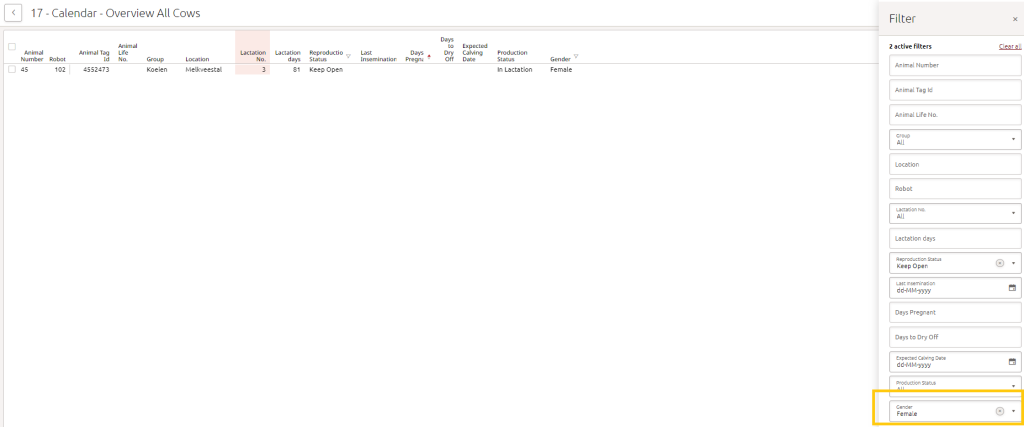Screen dimensions: 1024x427
Task: Tick the checkbox for animal 45
Action: 12,69
